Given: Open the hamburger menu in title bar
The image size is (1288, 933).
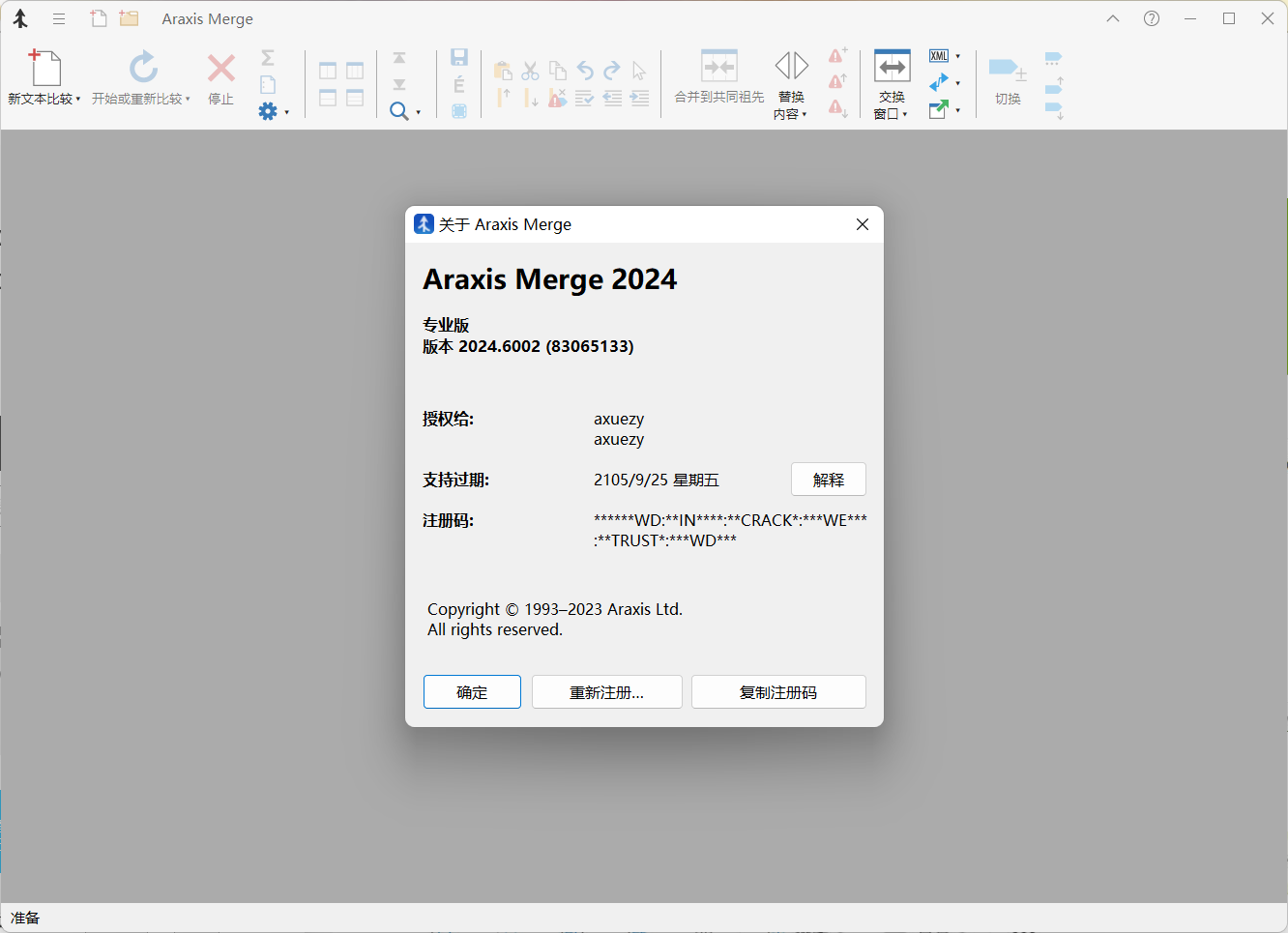Looking at the screenshot, I should 59,18.
